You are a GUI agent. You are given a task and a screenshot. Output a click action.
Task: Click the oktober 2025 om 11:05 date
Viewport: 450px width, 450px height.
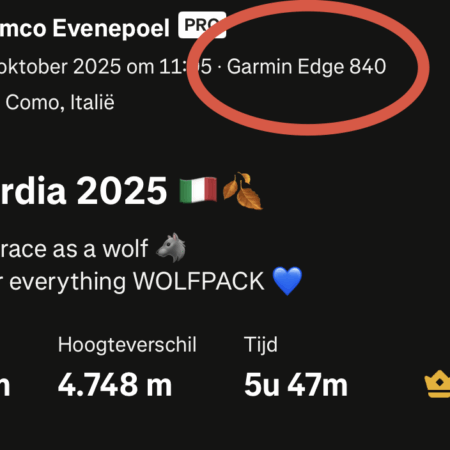106,67
